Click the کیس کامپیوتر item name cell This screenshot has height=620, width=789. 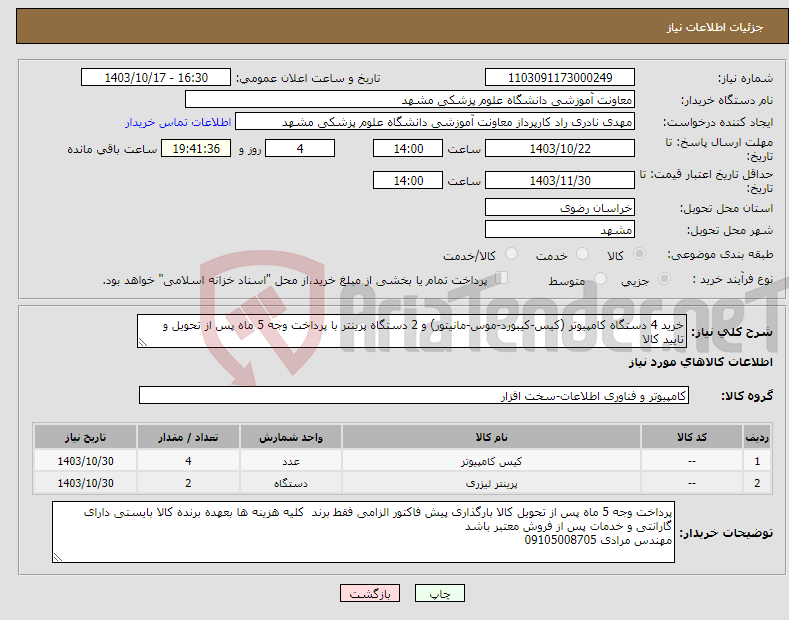click(x=491, y=461)
